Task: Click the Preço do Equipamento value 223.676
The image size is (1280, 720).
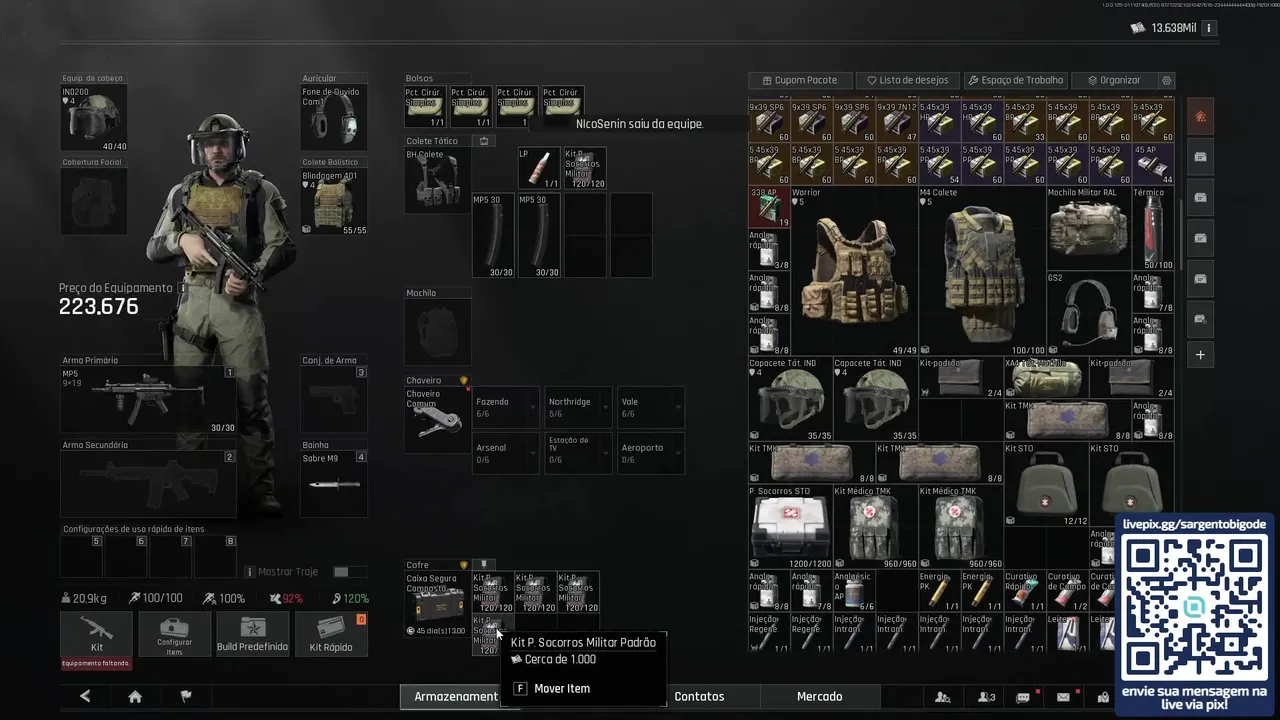Action: point(98,307)
